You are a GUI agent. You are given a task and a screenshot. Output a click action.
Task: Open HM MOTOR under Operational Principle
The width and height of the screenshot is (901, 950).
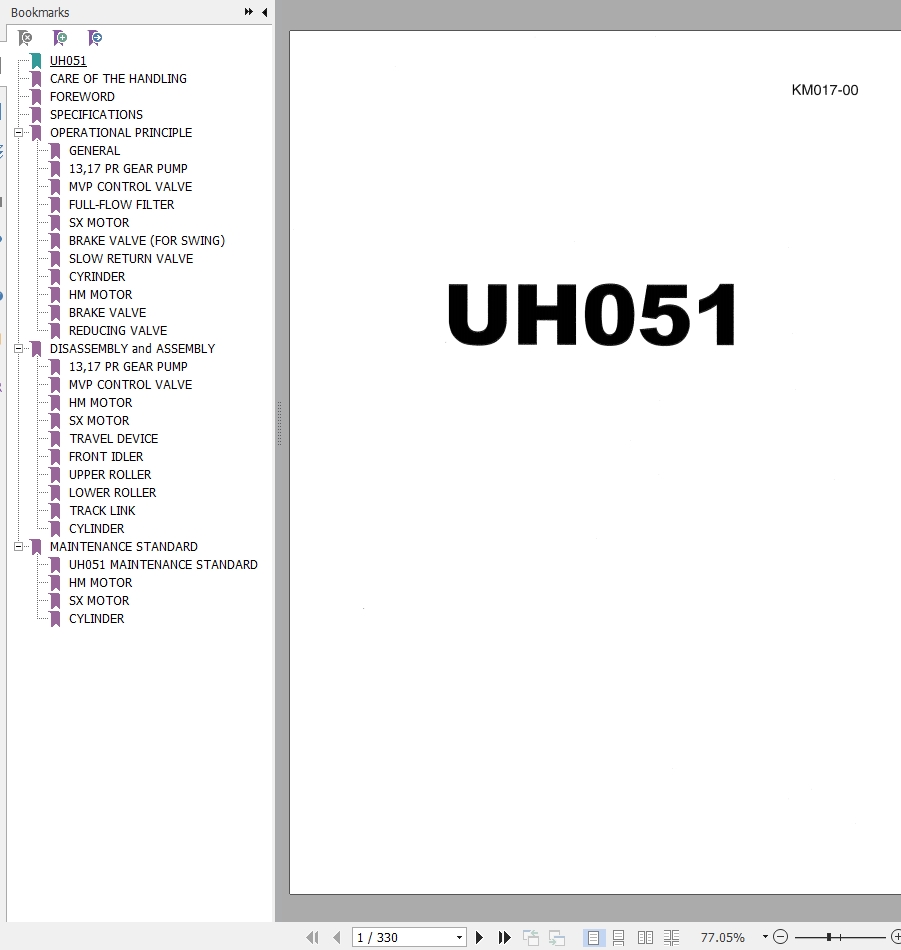[100, 294]
